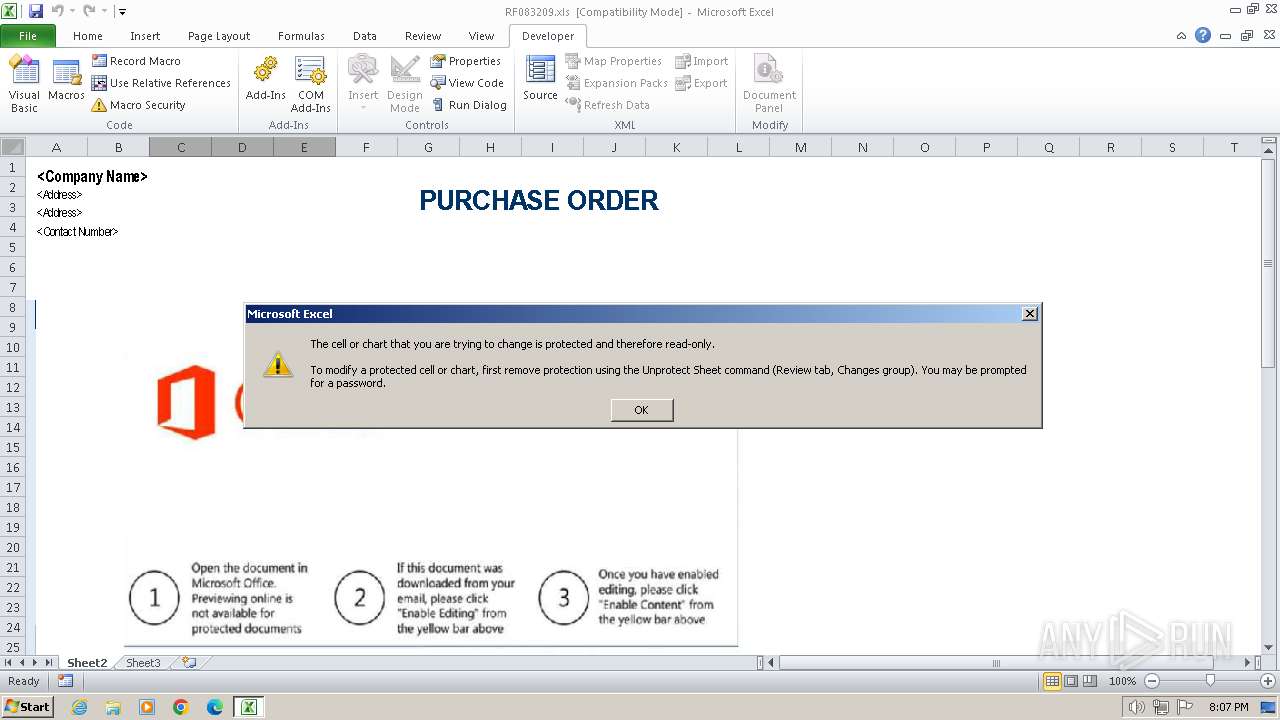Click Refresh Data in XML group
This screenshot has height=720, width=1280.
[607, 105]
